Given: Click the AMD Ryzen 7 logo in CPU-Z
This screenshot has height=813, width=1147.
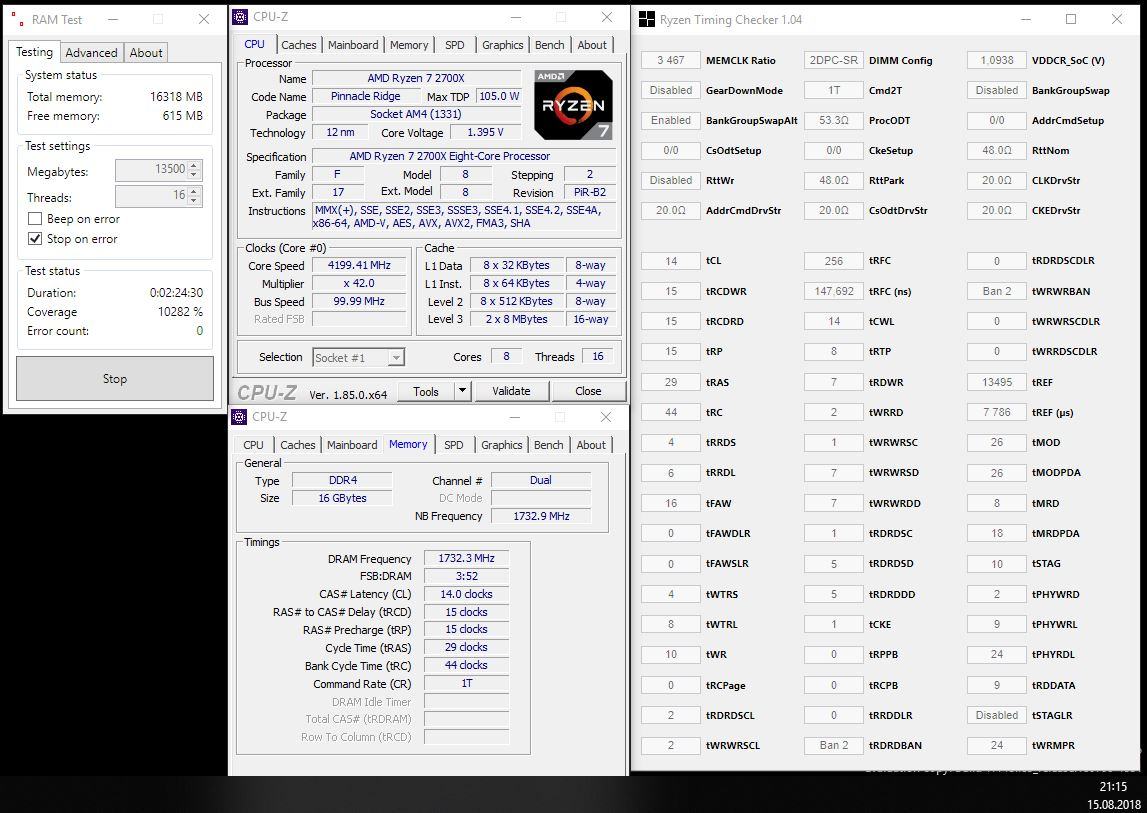Looking at the screenshot, I should (x=573, y=105).
